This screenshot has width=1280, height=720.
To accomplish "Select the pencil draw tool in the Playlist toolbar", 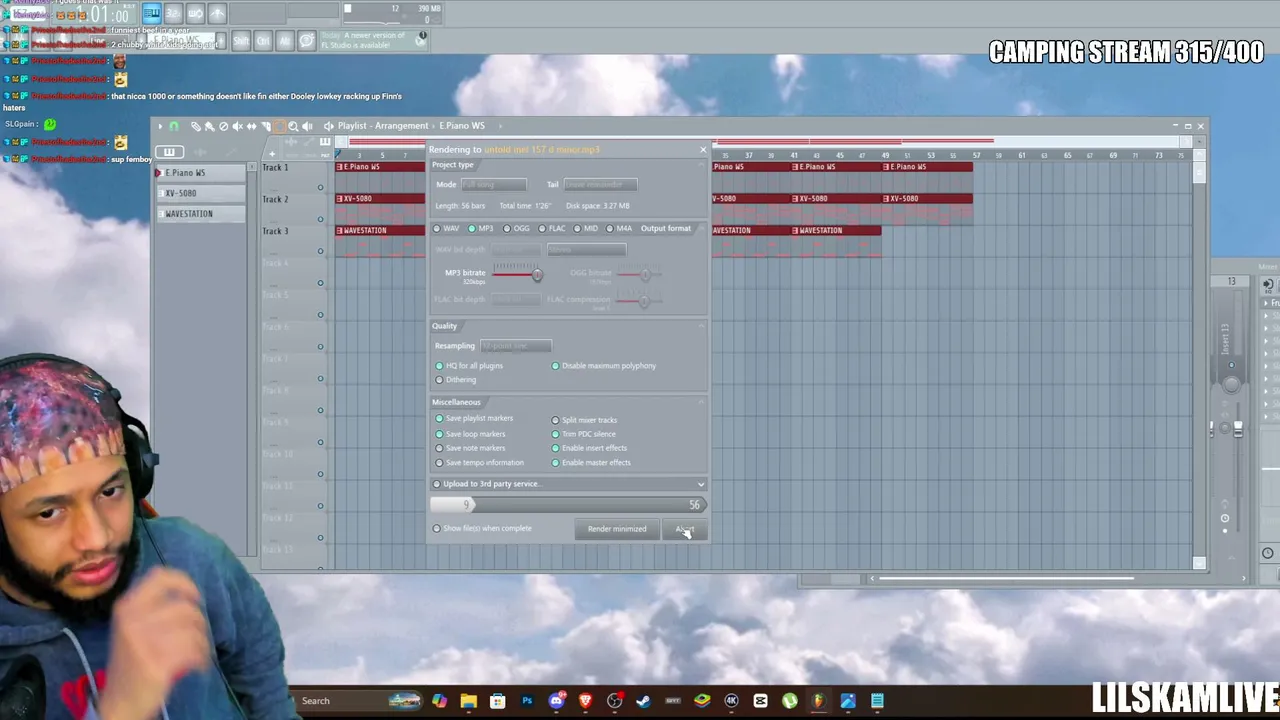I will click(x=195, y=126).
